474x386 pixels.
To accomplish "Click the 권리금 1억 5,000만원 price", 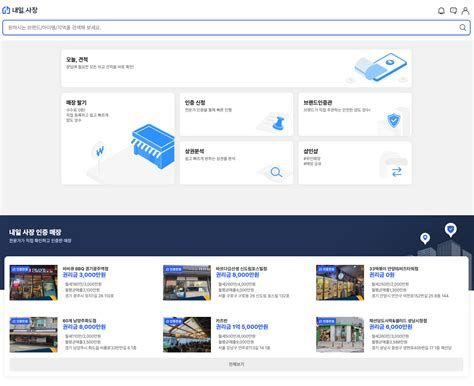I will click(242, 327).
